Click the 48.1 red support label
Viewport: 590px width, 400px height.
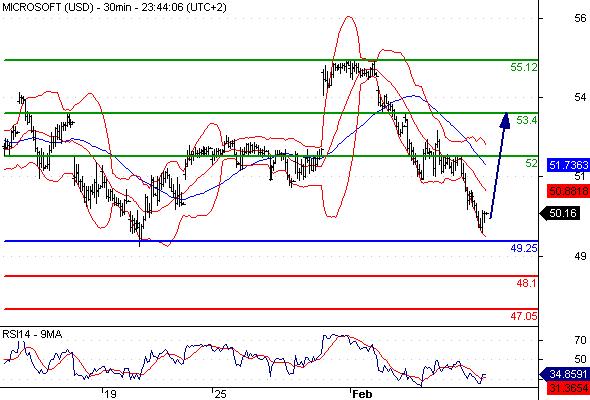527,283
